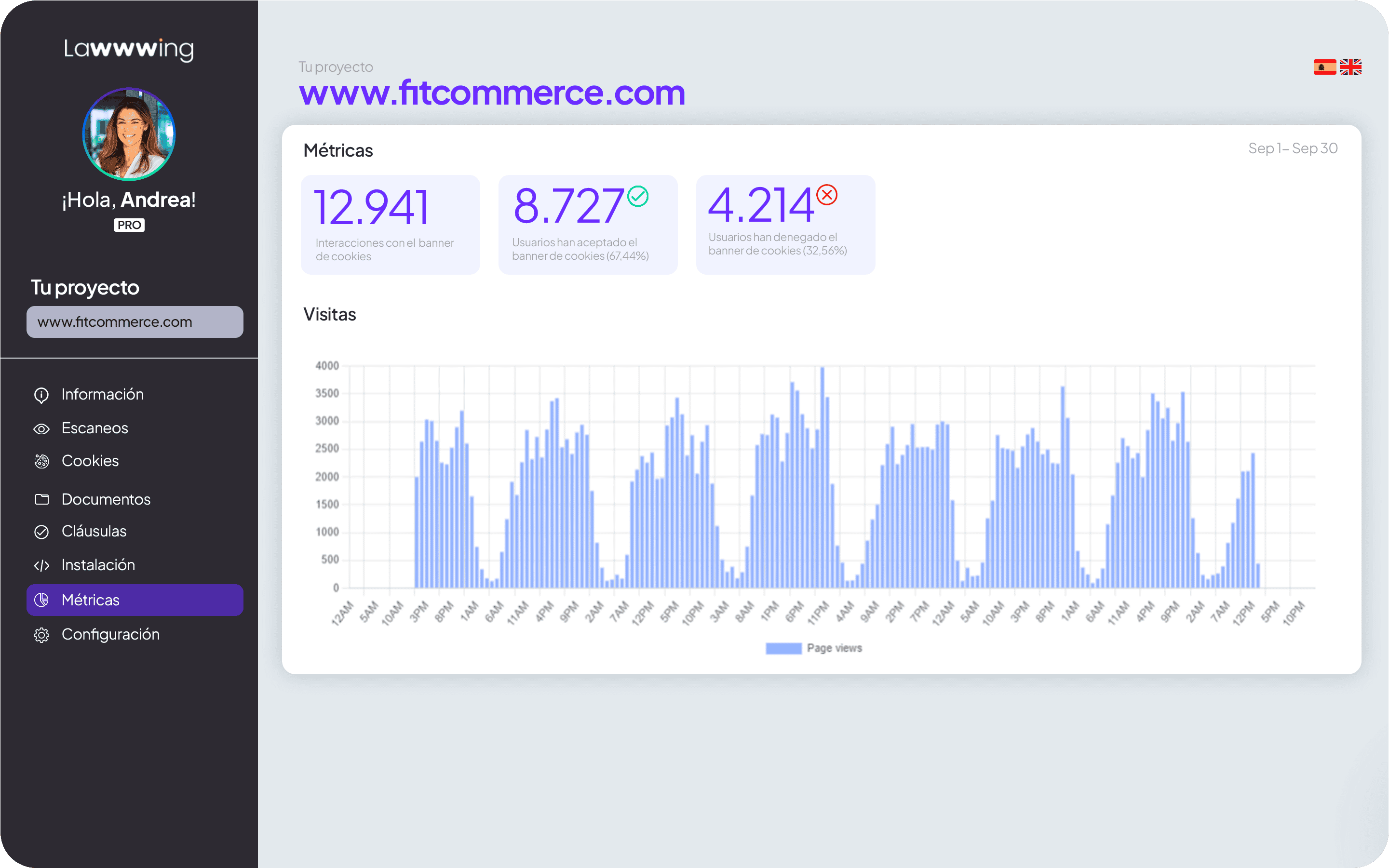Screen dimensions: 1389x868
Task: Click the Page views legend color swatch
Action: coord(783,648)
